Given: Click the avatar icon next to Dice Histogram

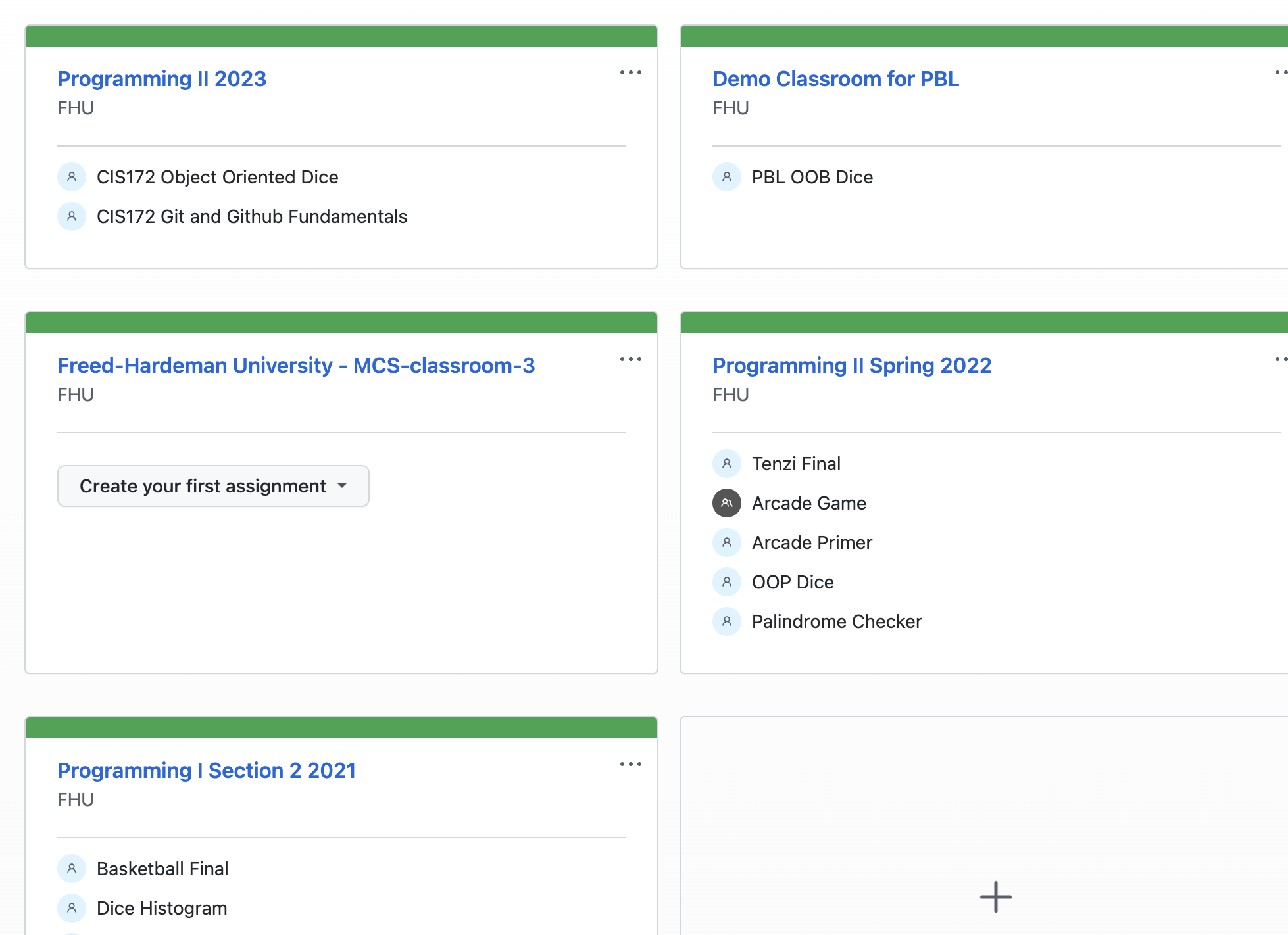Looking at the screenshot, I should point(71,907).
